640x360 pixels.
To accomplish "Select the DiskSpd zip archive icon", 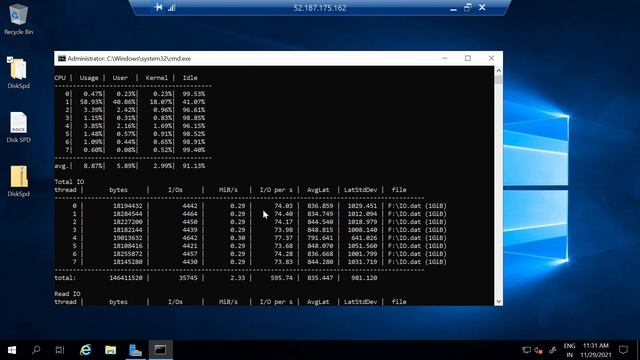I will tap(18, 181).
